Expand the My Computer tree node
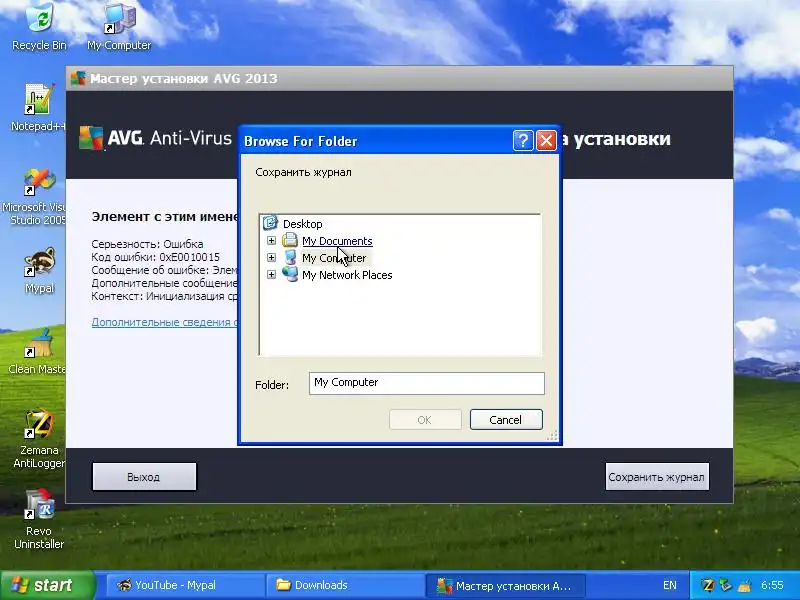This screenshot has height=600, width=800. point(271,258)
